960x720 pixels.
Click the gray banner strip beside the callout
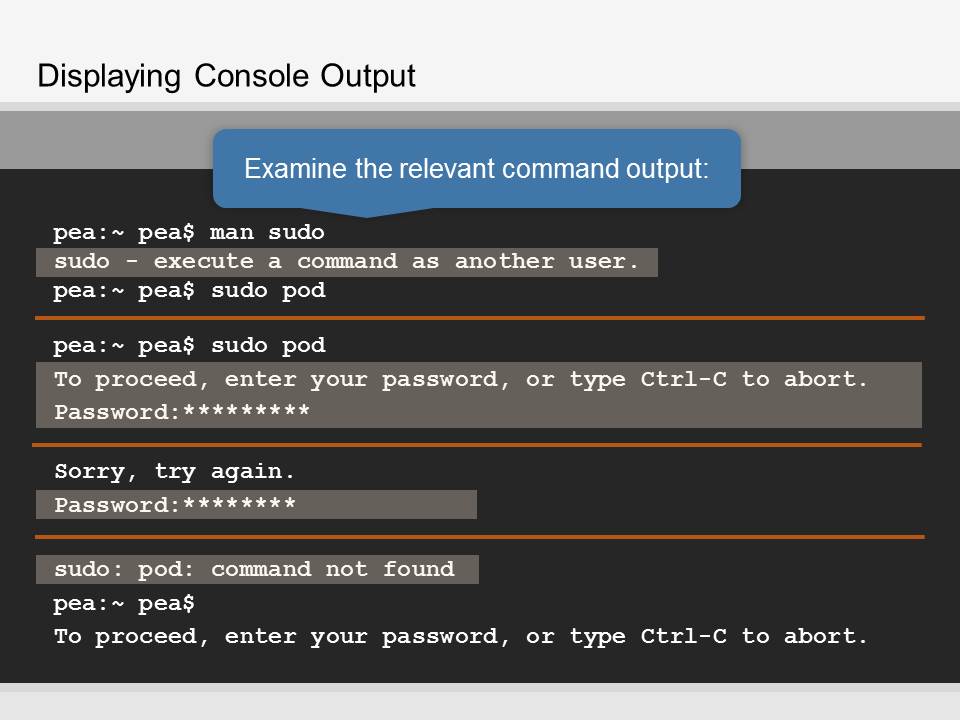(x=107, y=140)
